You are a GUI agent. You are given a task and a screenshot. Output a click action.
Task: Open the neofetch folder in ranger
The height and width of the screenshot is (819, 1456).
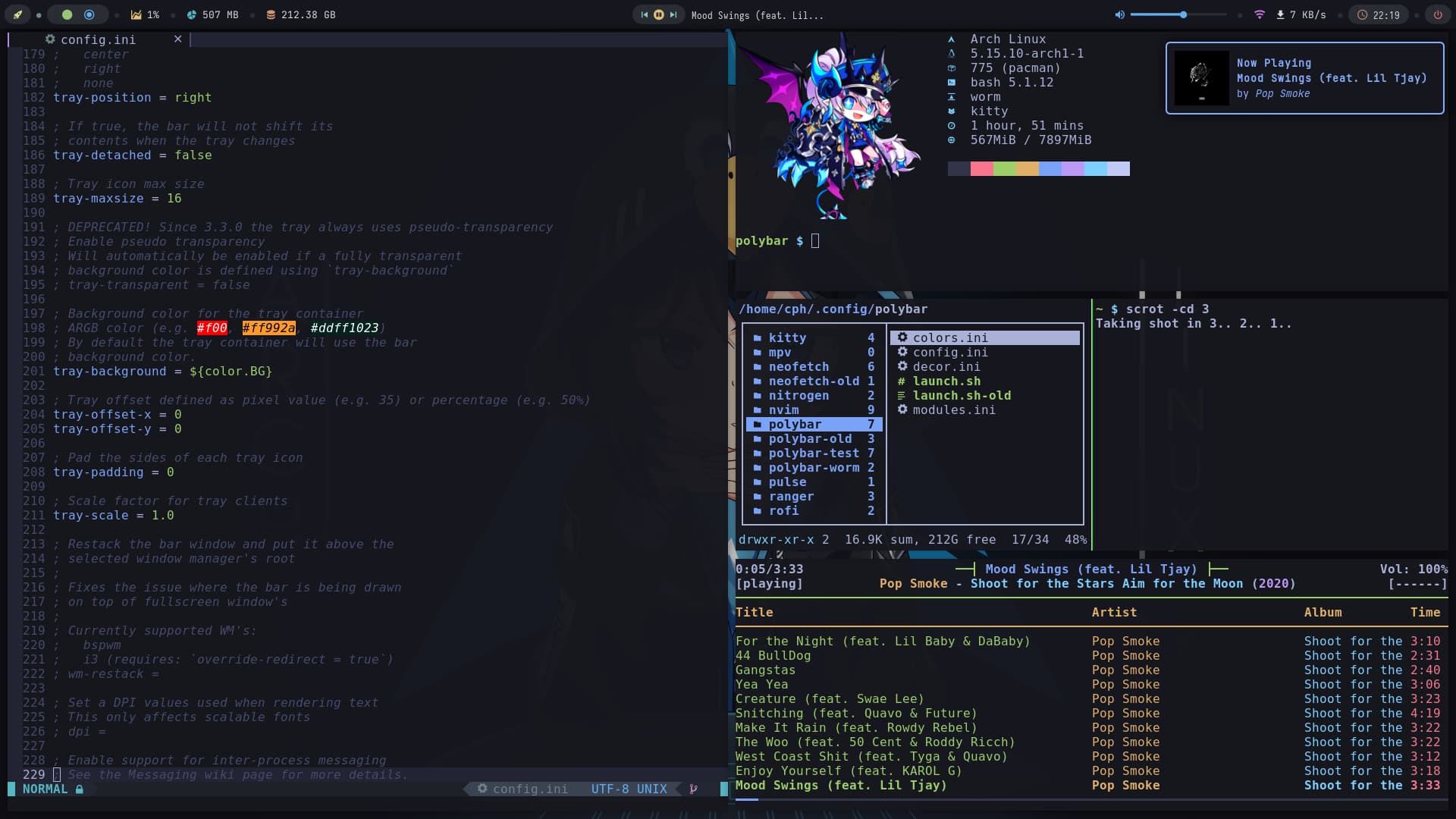tap(814, 366)
